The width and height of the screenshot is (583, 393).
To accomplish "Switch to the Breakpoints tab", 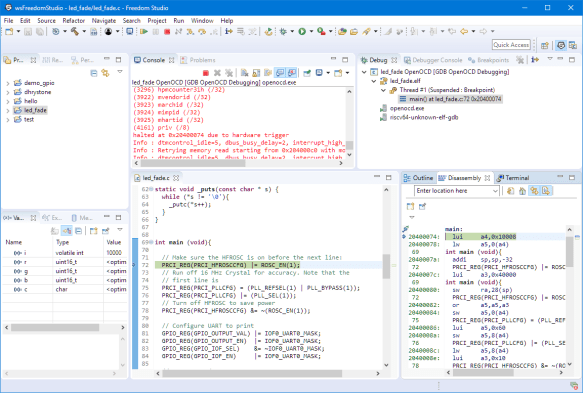I will click(x=489, y=60).
